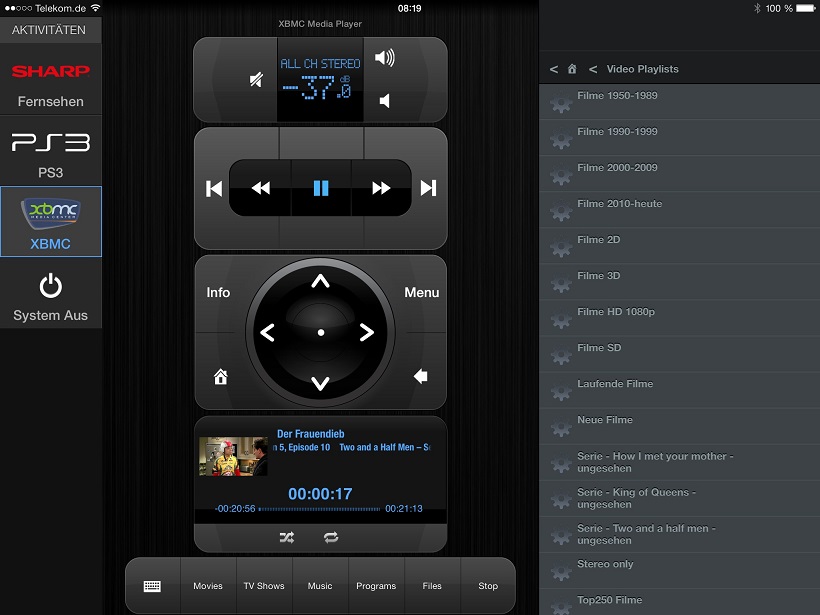The width and height of the screenshot is (820, 615).
Task: Open the Info overlay
Action: coord(218,292)
